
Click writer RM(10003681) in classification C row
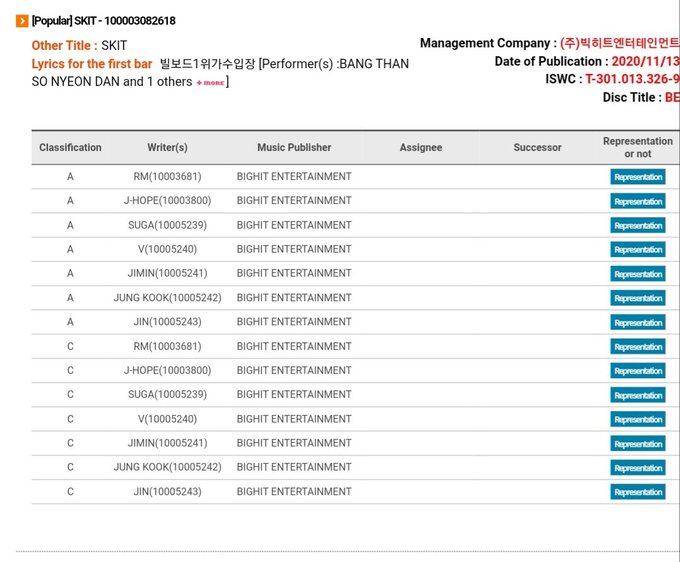pyautogui.click(x=167, y=346)
